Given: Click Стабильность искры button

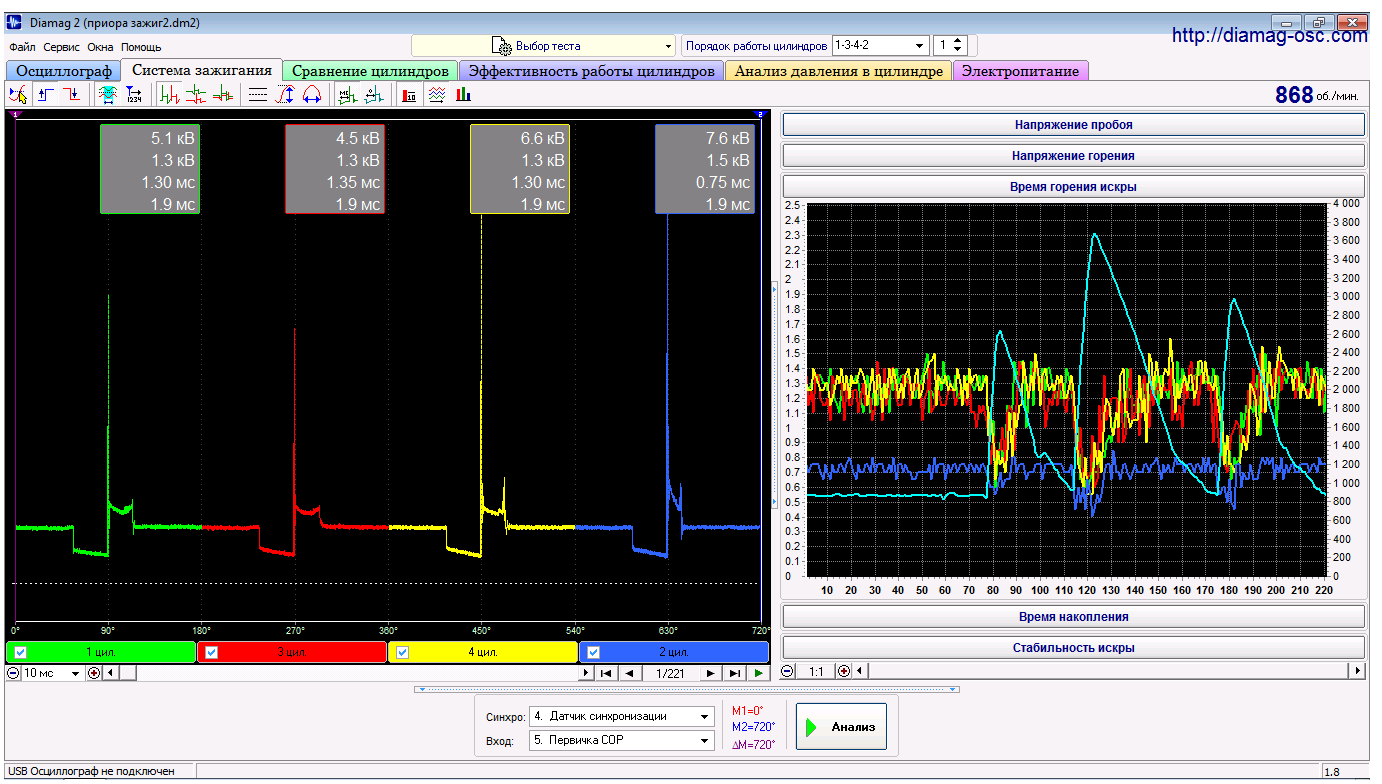Looking at the screenshot, I should click(x=1073, y=648).
